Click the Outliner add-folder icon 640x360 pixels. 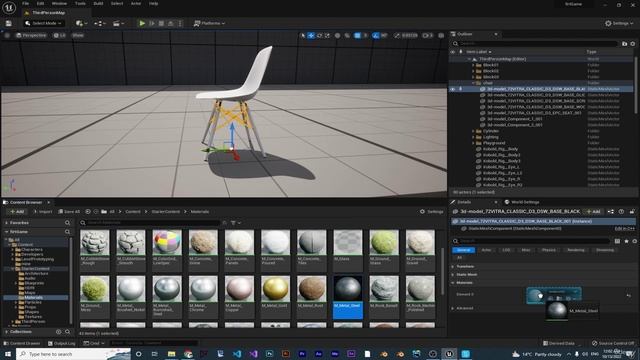(624, 43)
